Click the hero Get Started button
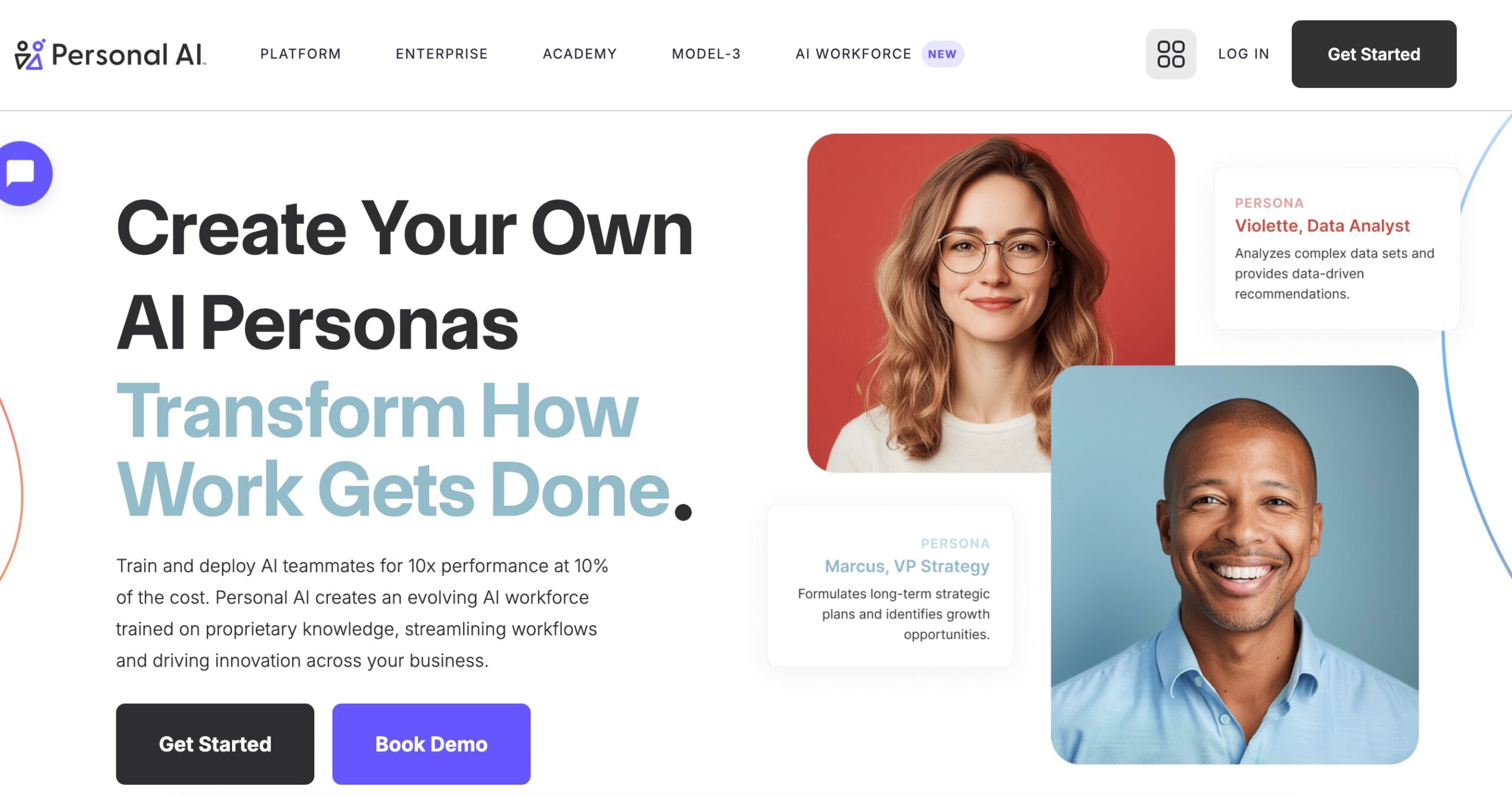 [x=215, y=743]
